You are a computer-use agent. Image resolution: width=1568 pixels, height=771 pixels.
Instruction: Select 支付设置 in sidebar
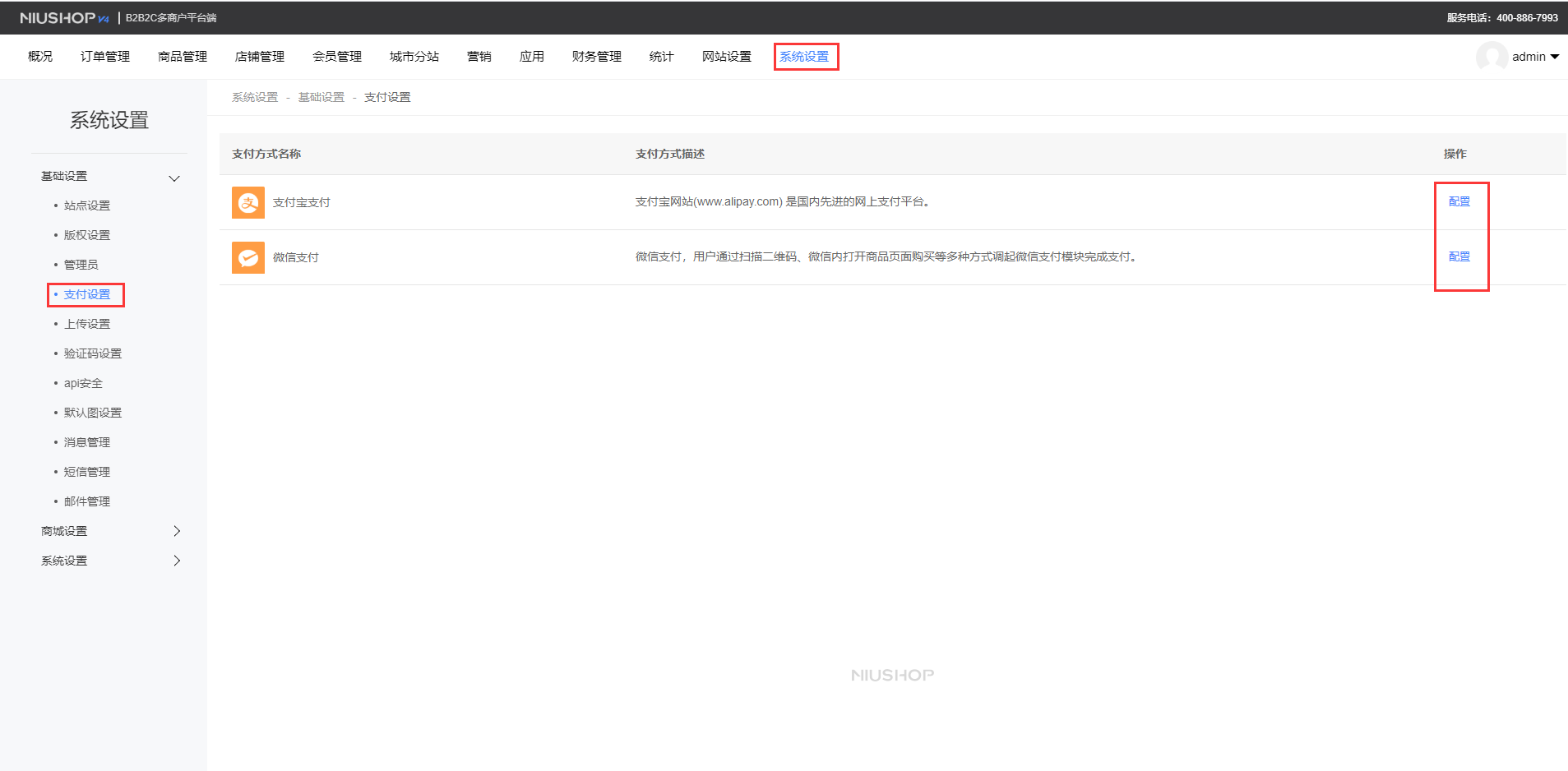pyautogui.click(x=87, y=294)
